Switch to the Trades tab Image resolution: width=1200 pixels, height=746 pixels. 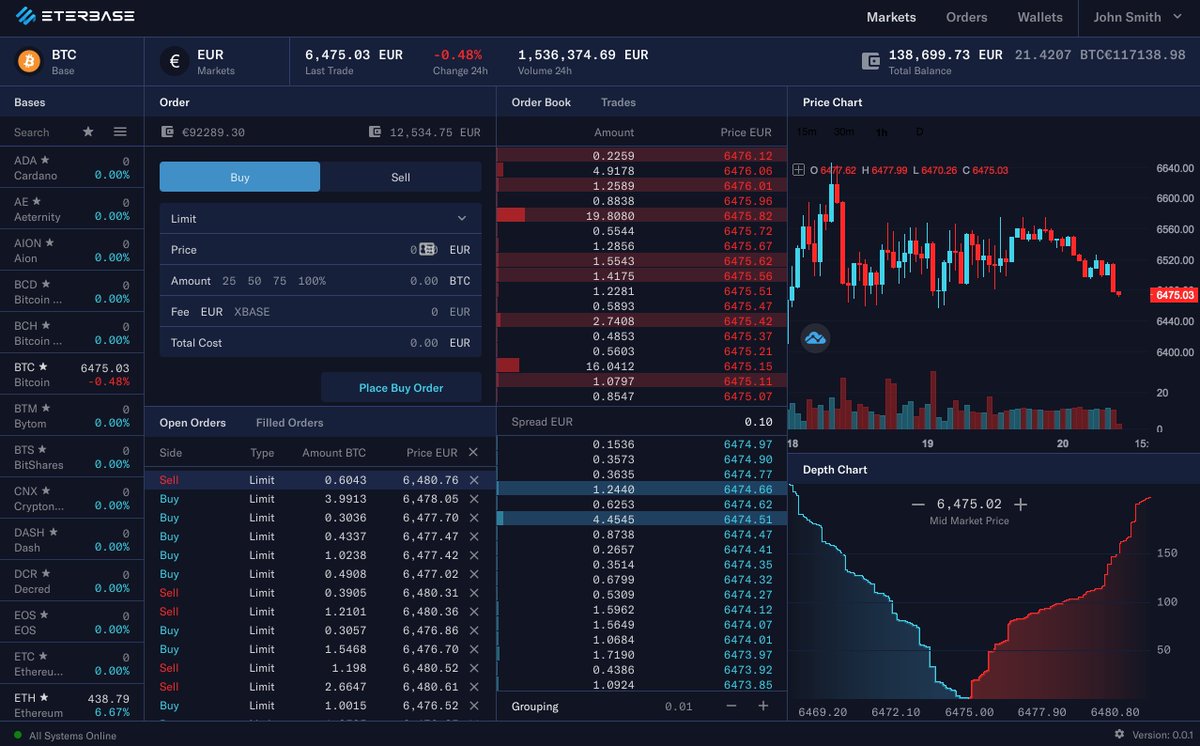pyautogui.click(x=618, y=102)
